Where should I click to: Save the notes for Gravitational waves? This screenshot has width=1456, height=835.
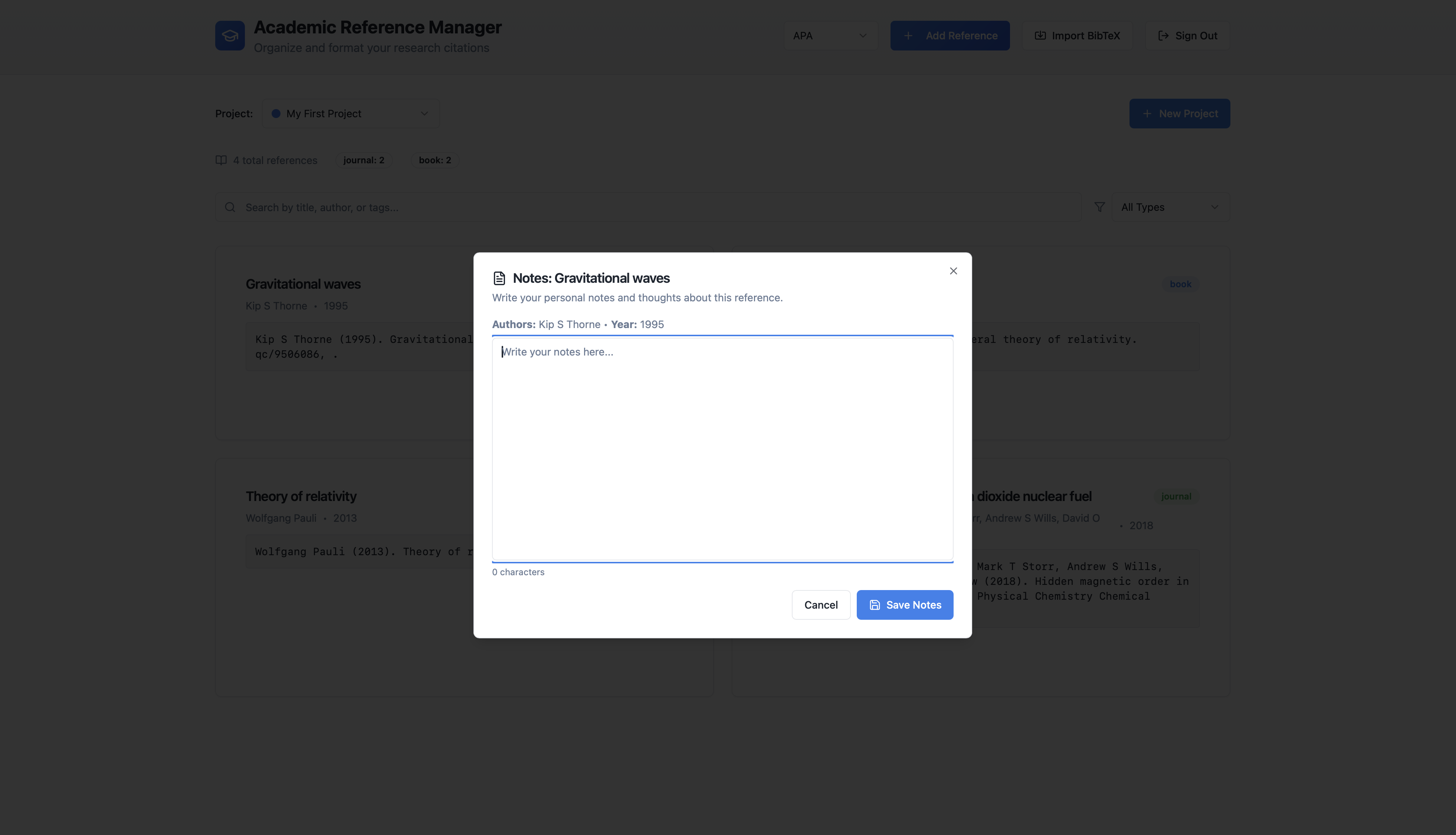[905, 605]
